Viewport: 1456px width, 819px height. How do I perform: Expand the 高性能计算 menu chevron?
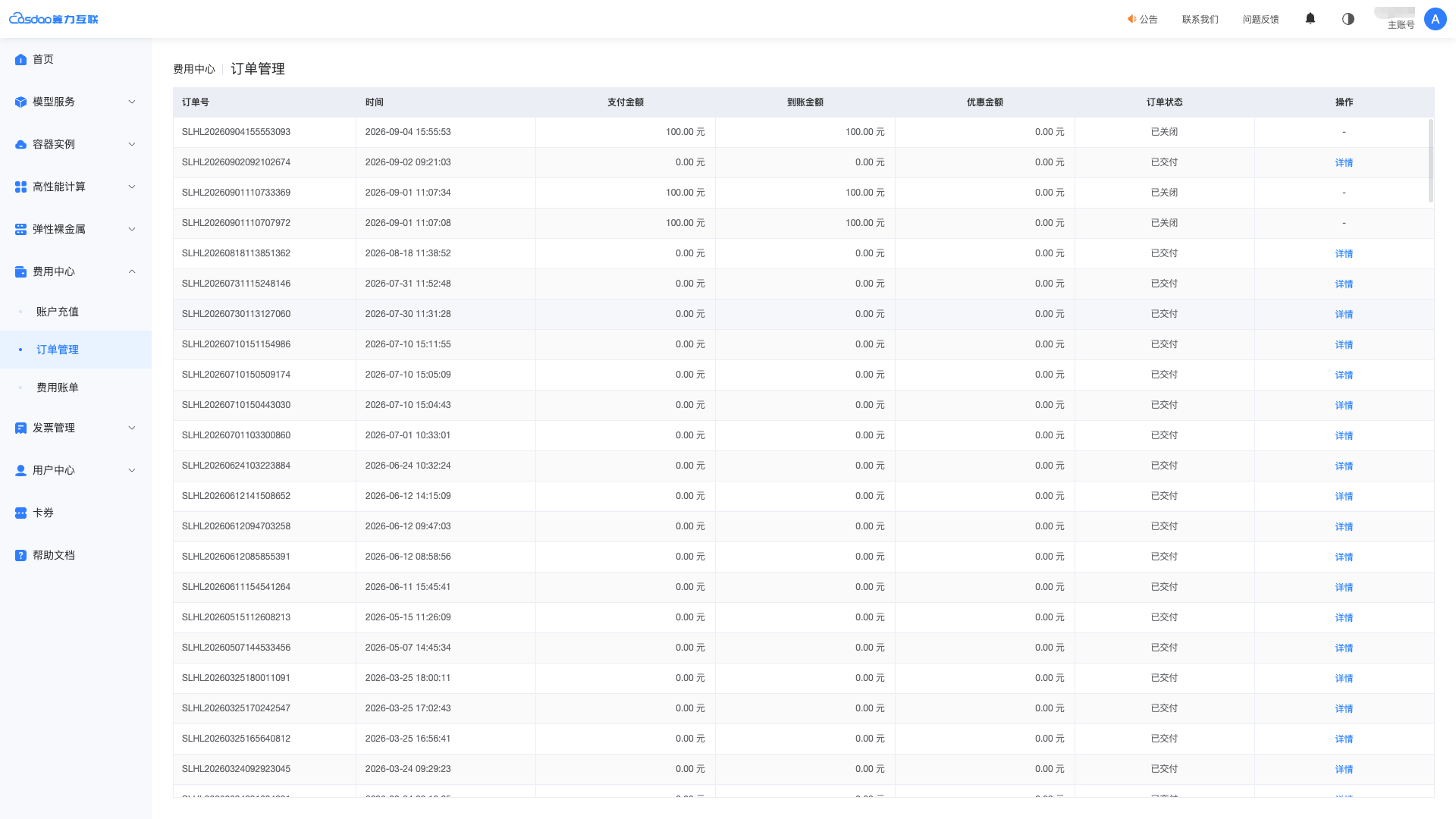coord(132,187)
